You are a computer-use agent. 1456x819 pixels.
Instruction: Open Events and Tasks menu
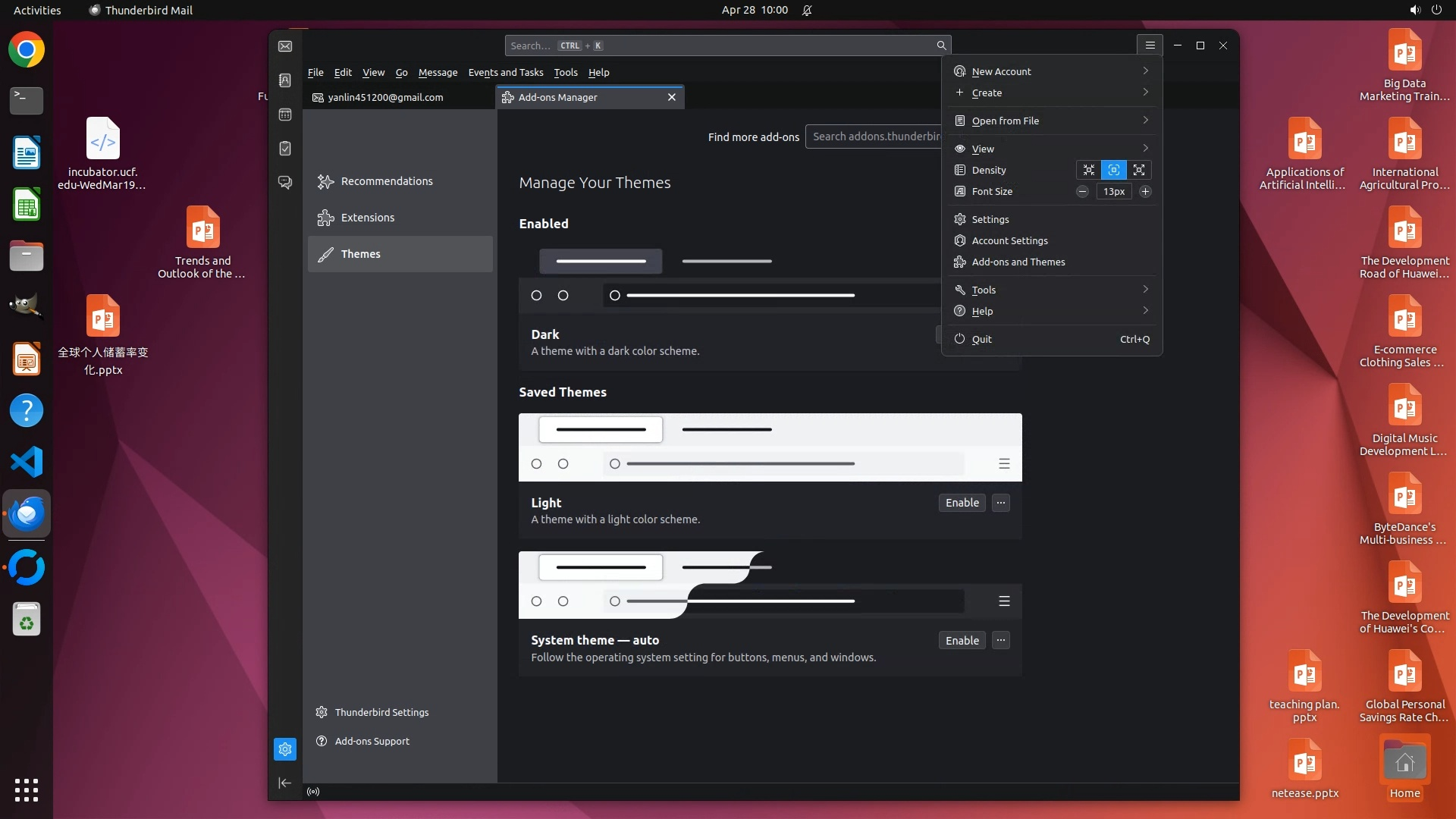click(x=505, y=73)
